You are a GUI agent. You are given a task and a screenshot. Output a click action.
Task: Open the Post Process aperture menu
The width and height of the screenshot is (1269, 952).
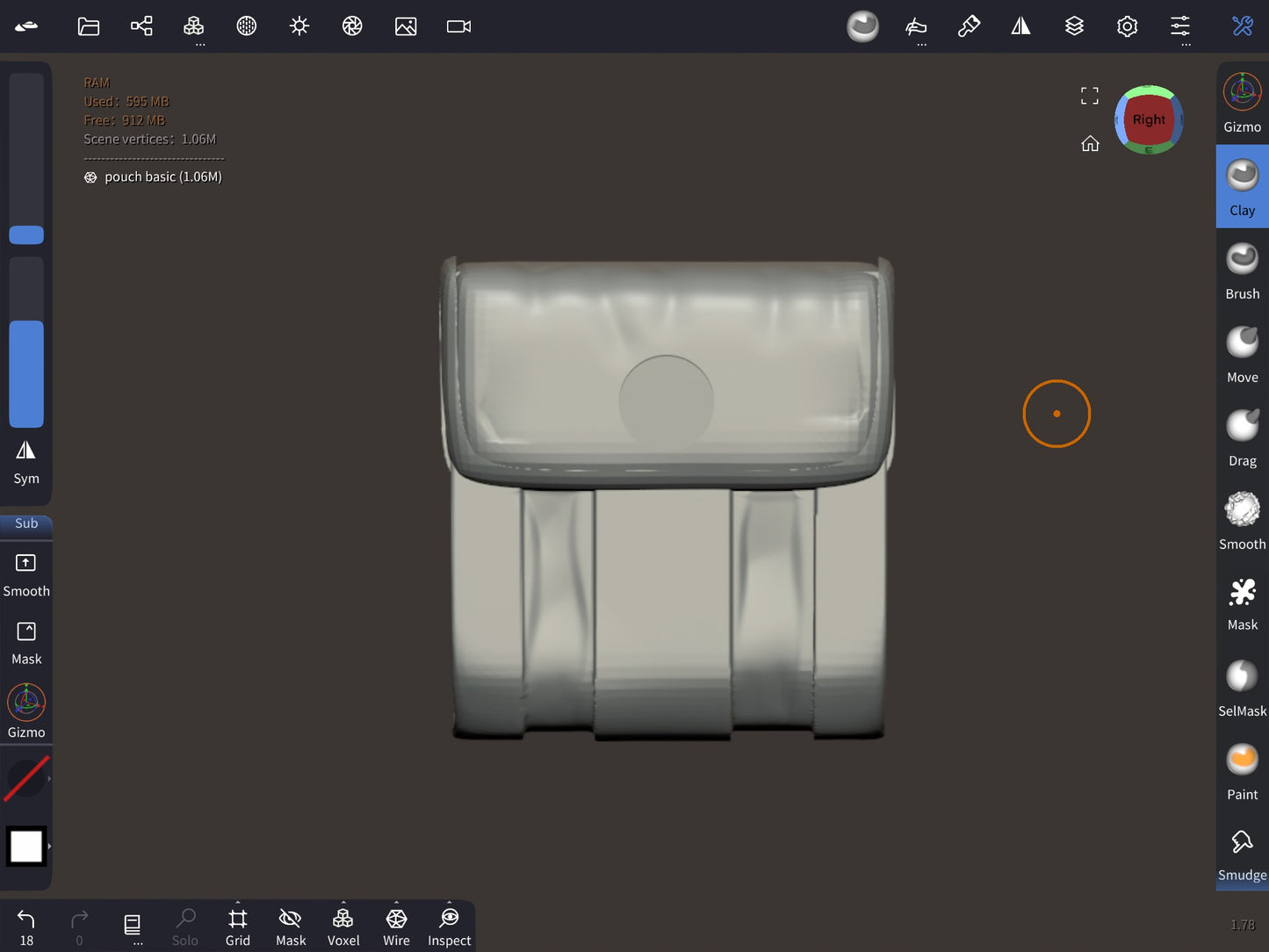click(x=352, y=26)
